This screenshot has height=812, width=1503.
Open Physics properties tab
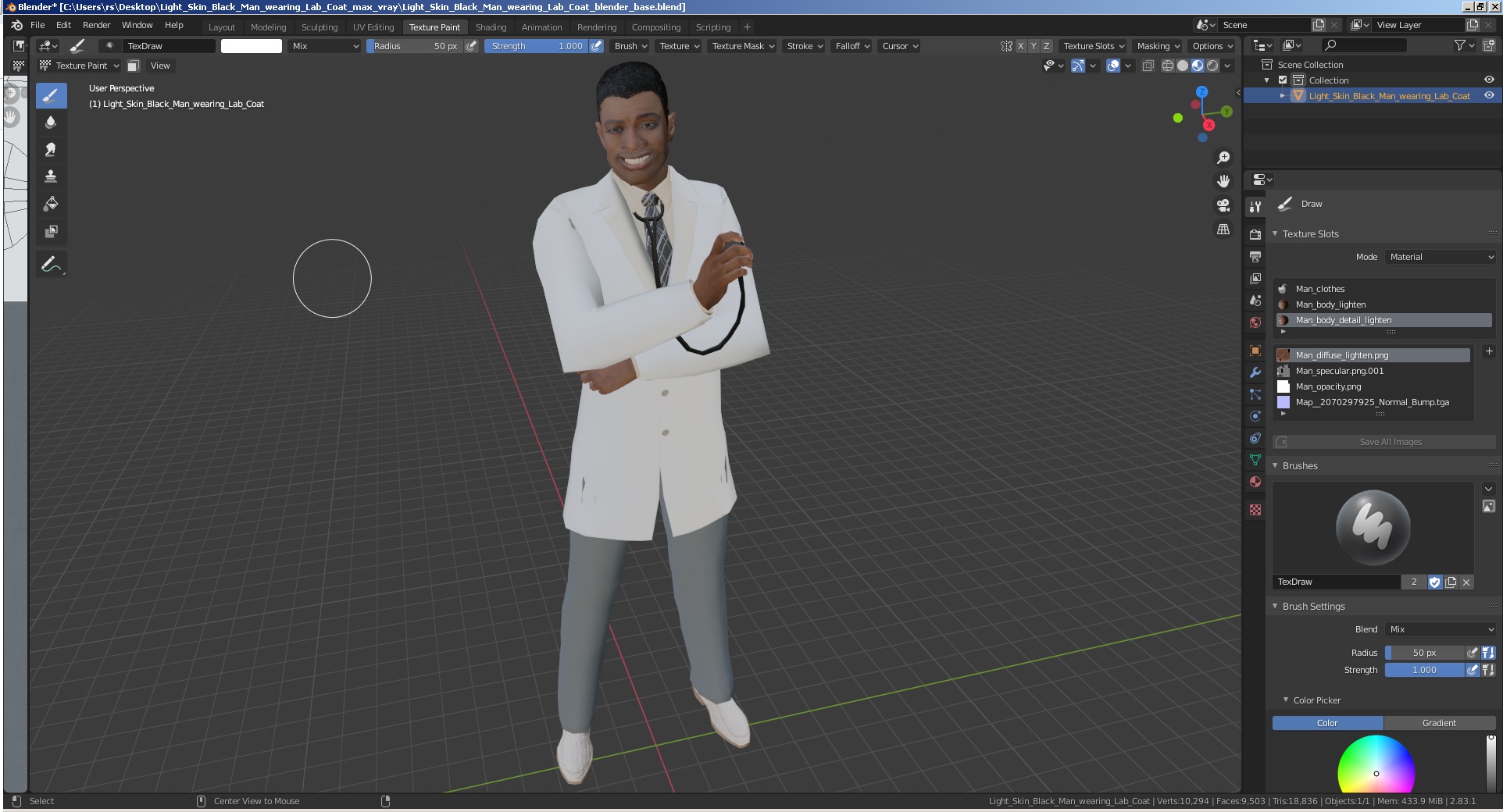pyautogui.click(x=1255, y=416)
